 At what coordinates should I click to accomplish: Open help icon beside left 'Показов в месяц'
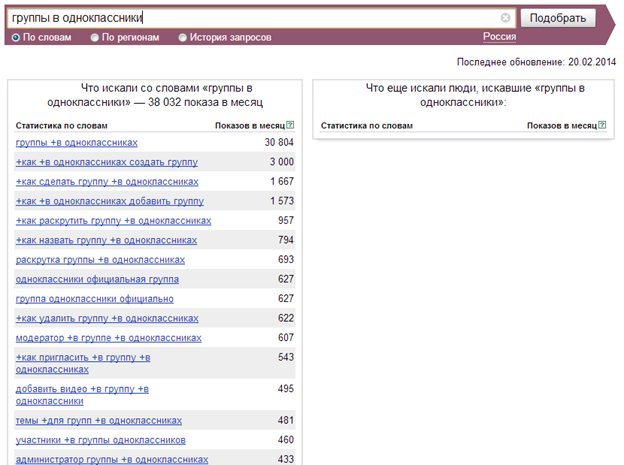pyautogui.click(x=290, y=125)
